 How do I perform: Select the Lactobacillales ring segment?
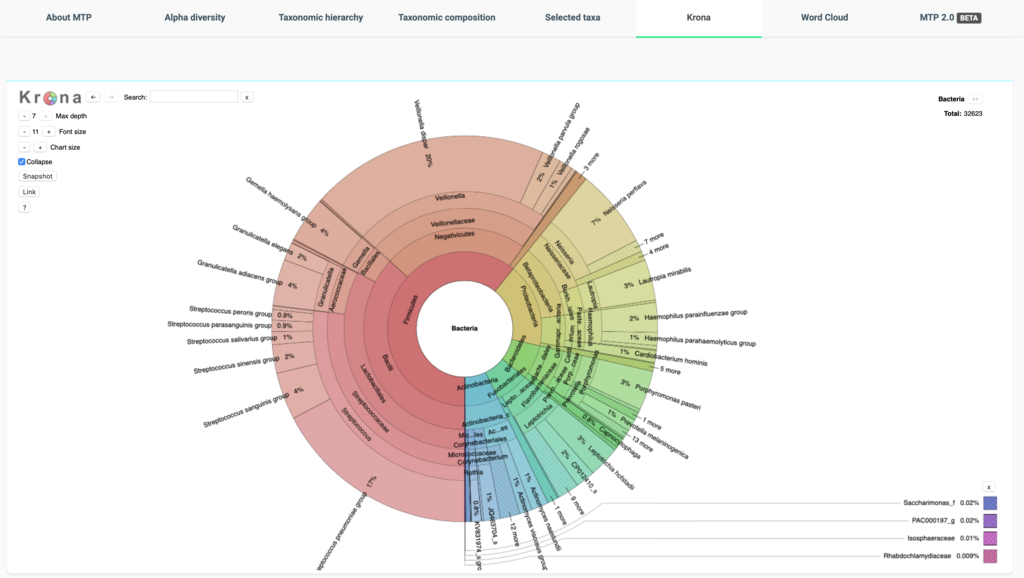click(373, 383)
